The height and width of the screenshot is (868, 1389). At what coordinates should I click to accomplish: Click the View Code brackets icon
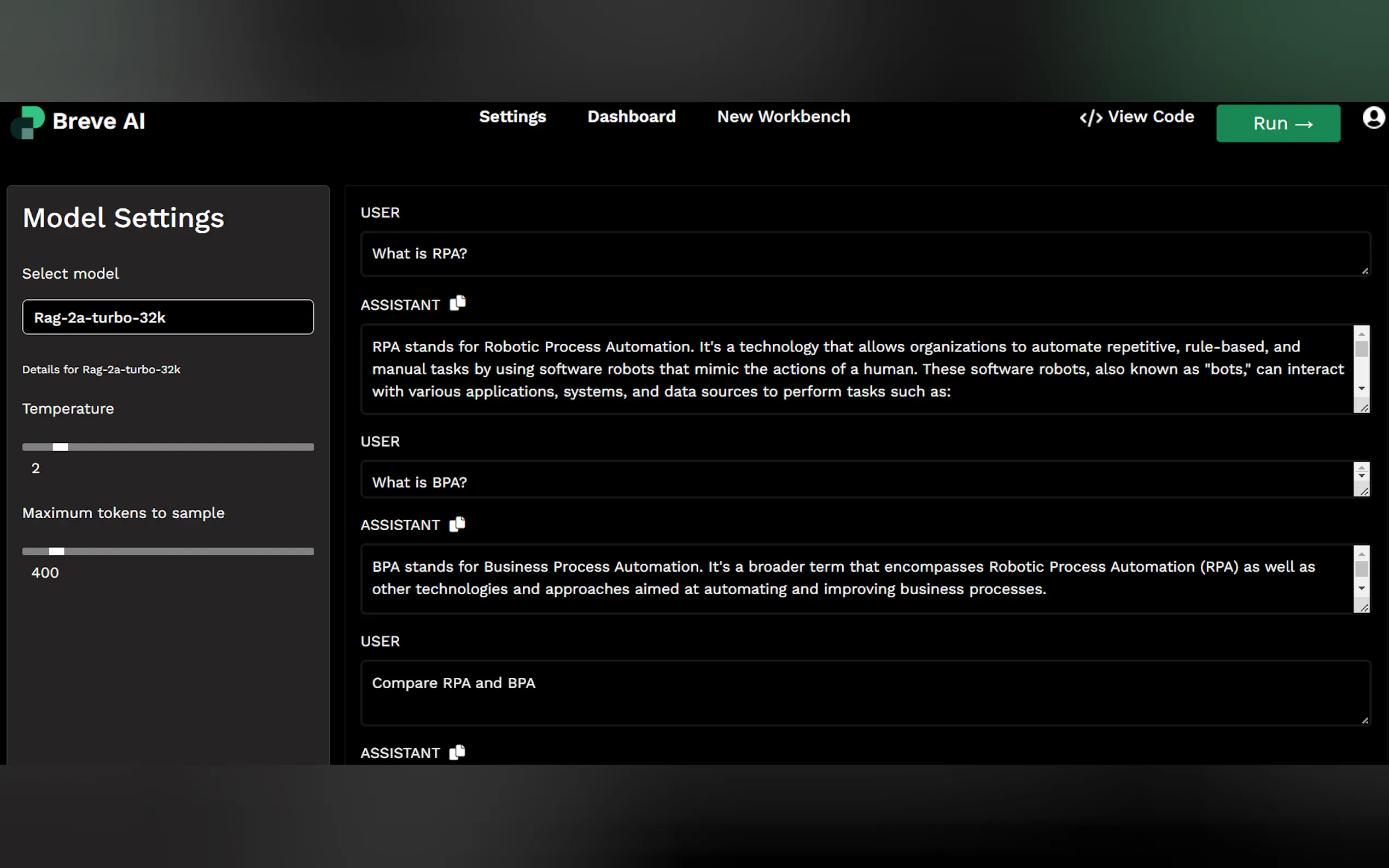pos(1090,118)
